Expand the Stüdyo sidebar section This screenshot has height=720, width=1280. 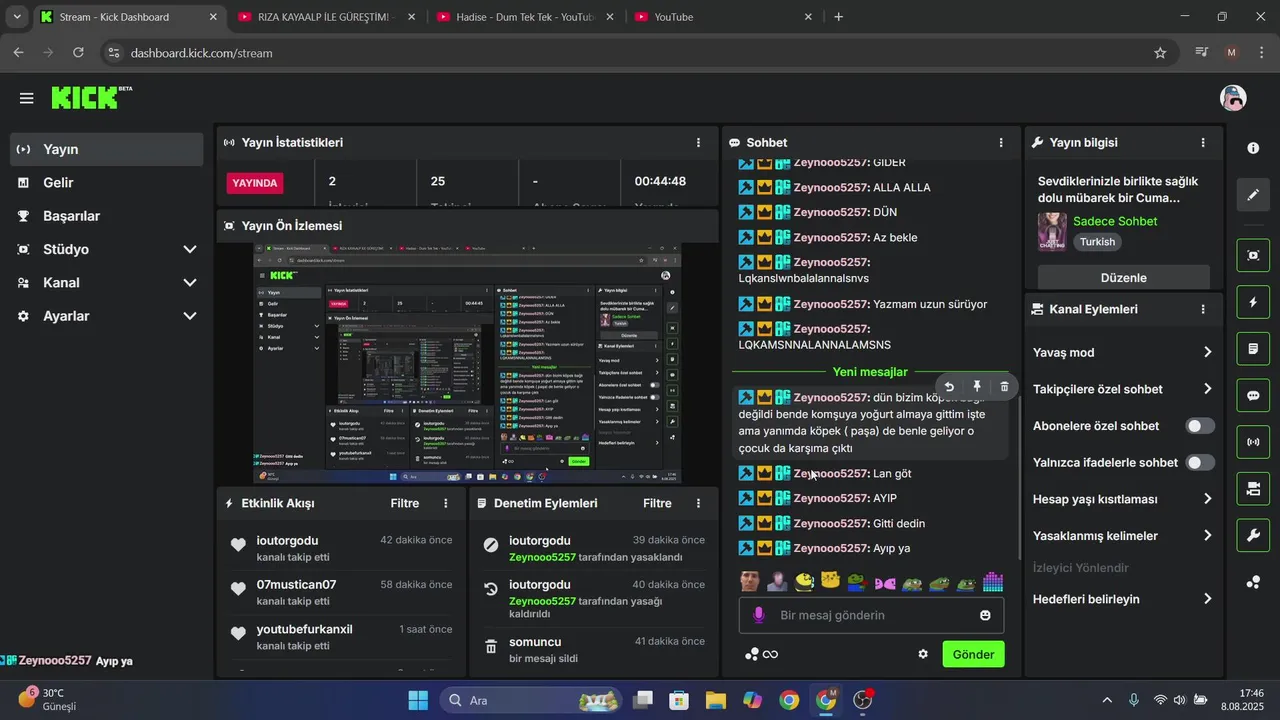[107, 249]
